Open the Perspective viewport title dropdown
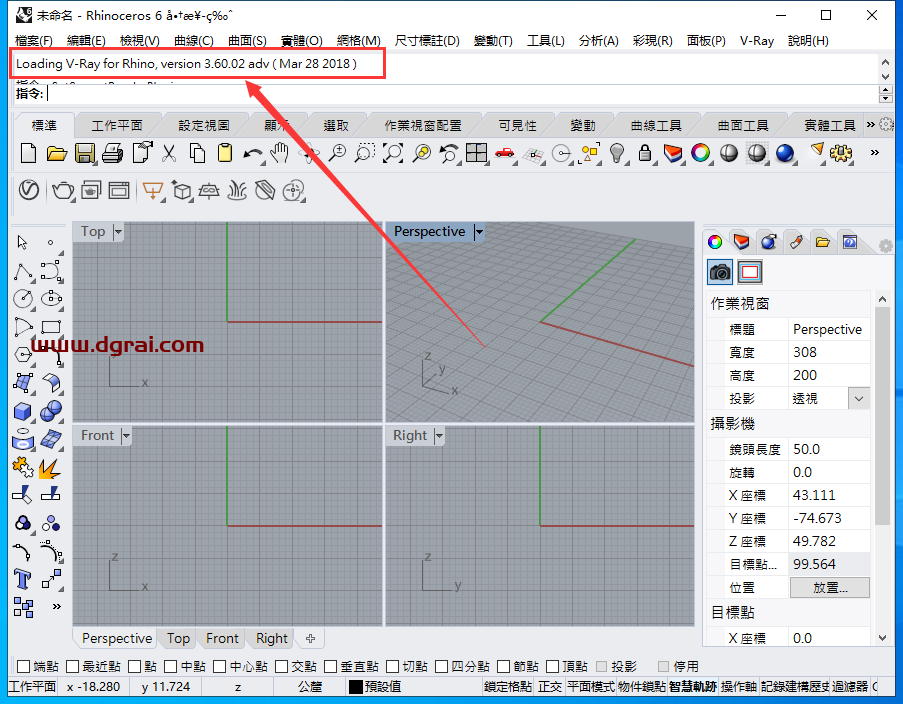 (x=478, y=231)
